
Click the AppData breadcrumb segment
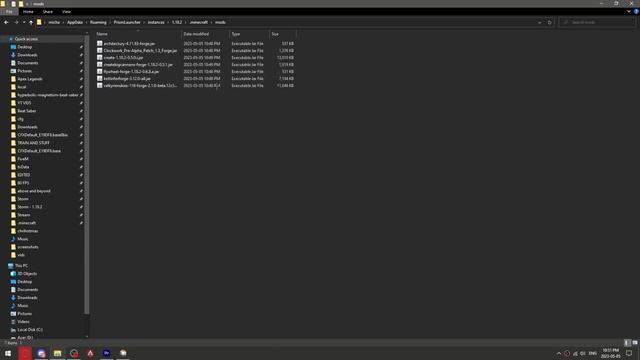click(75, 22)
